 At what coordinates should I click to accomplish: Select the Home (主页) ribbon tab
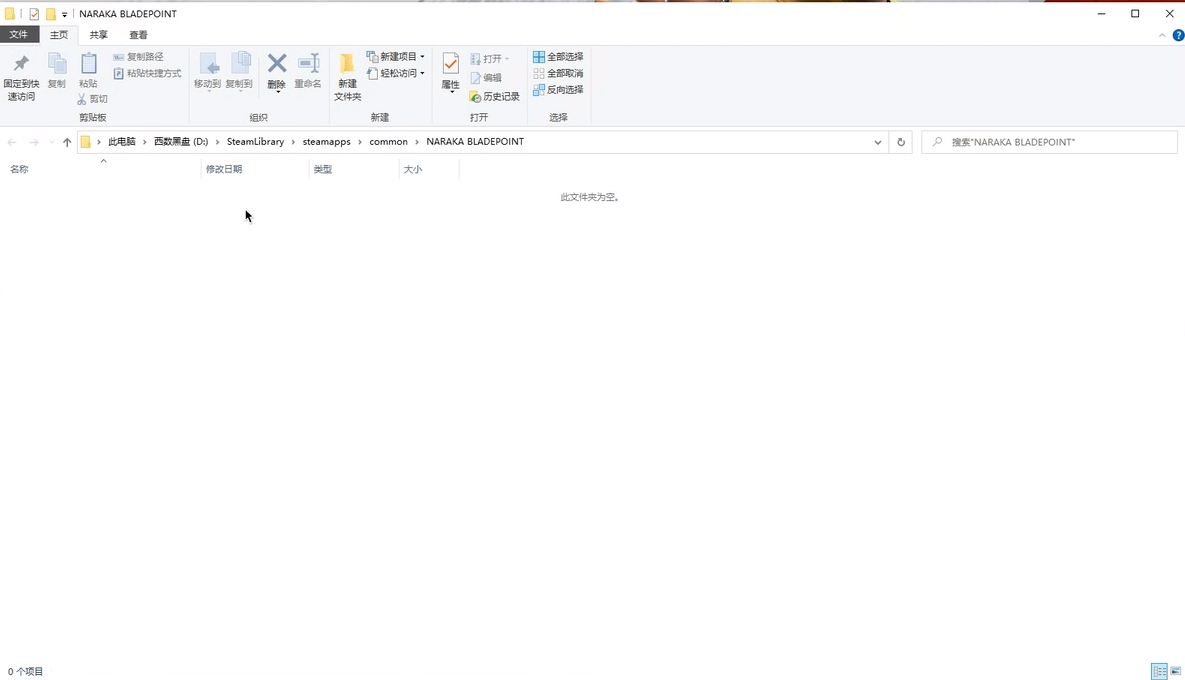click(59, 35)
